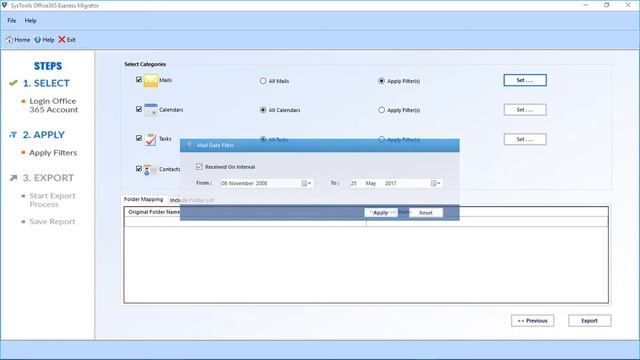
Task: Select Apply Filter(s) radio for Mails
Action: [x=381, y=81]
